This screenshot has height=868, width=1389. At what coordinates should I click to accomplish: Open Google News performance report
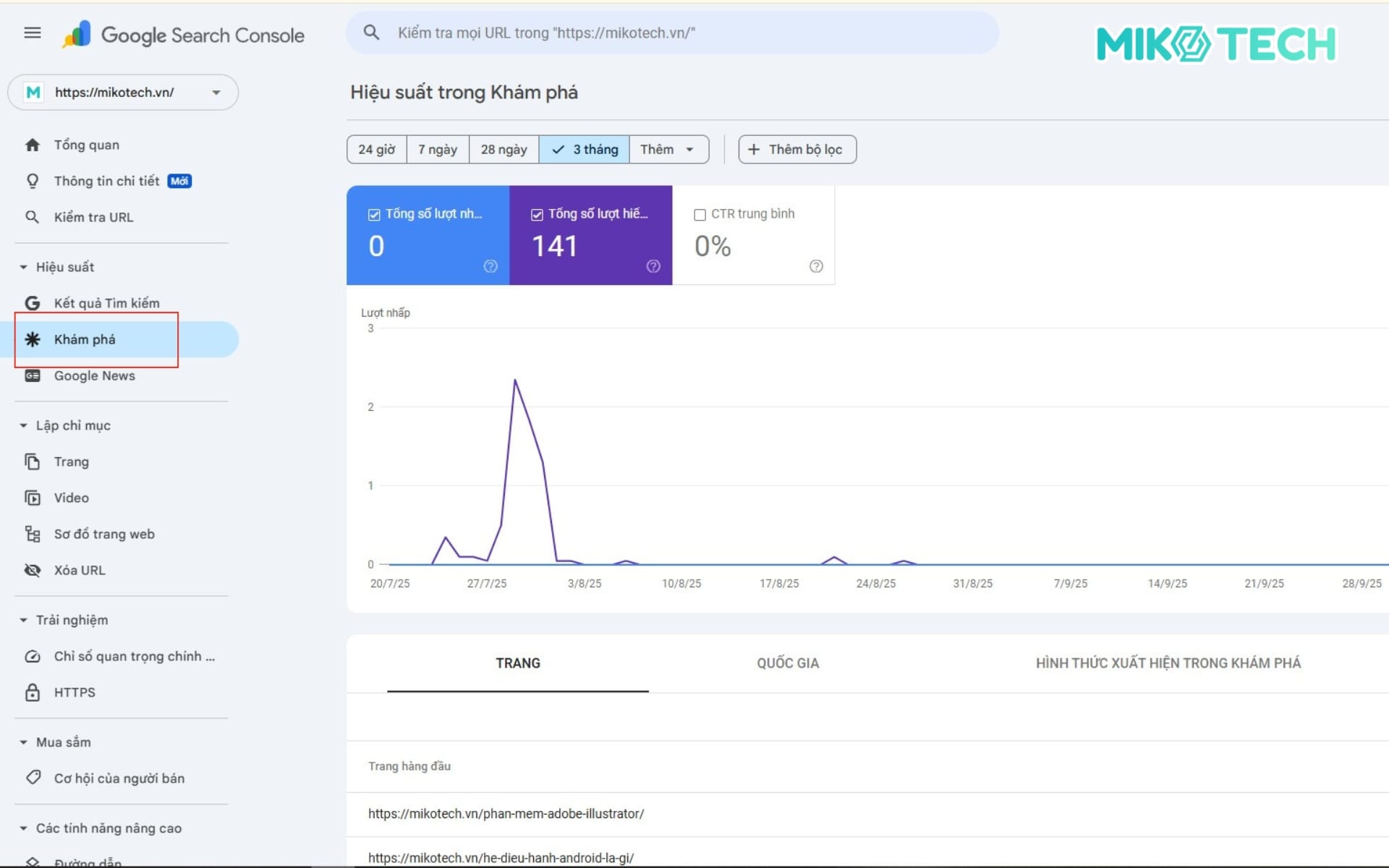[x=94, y=375]
